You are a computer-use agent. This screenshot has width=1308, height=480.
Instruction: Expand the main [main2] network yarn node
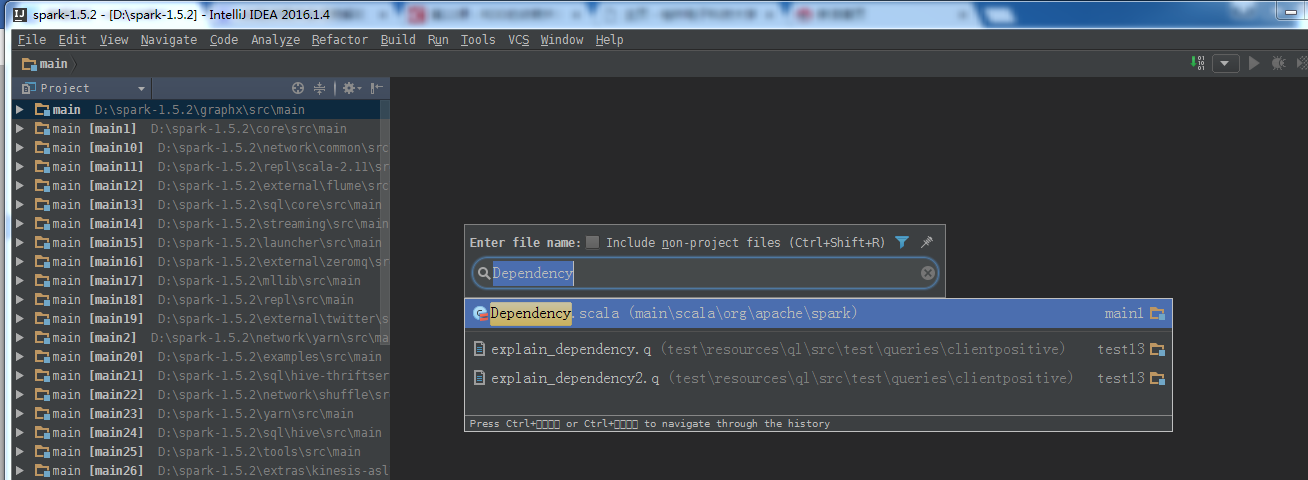pyautogui.click(x=20, y=337)
